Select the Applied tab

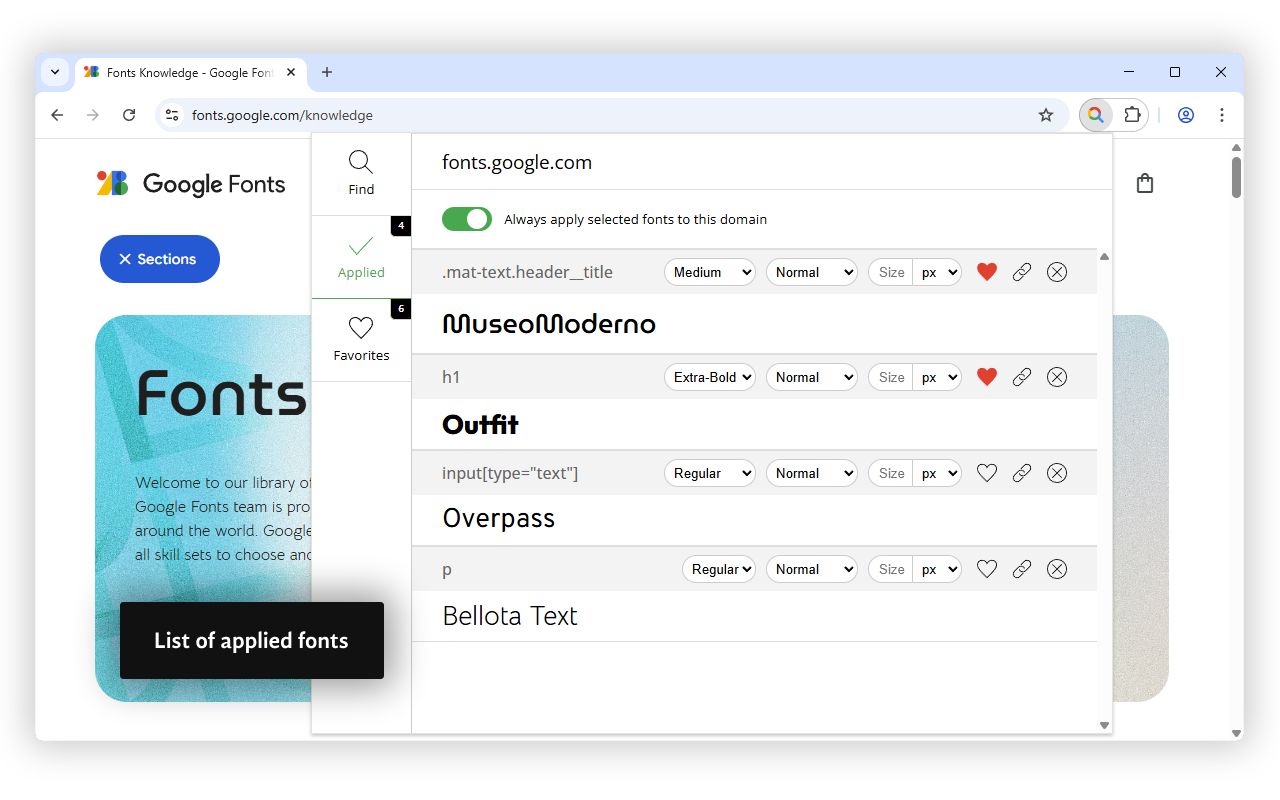[360, 256]
